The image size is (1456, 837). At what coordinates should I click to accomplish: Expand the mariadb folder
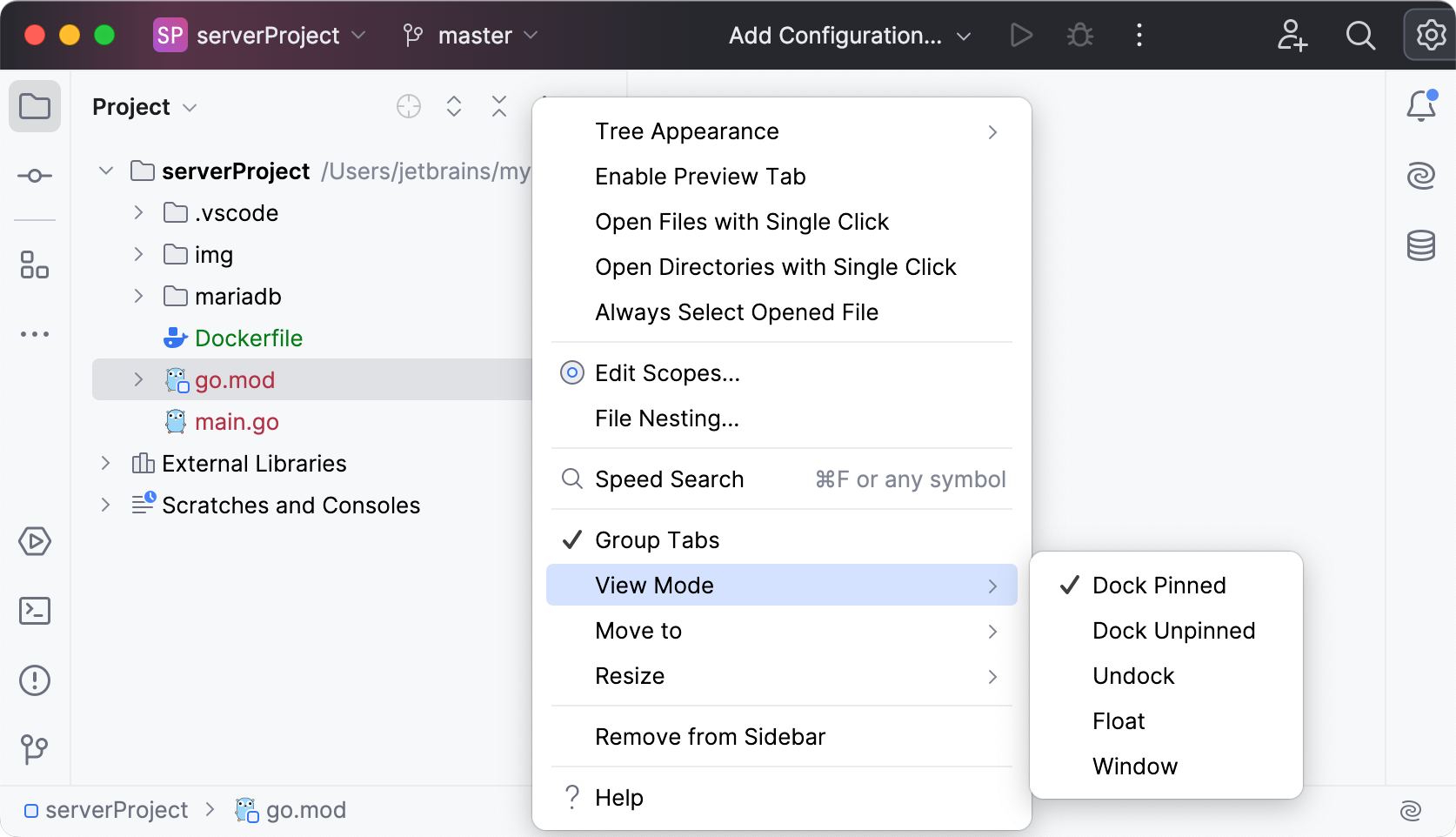coord(137,296)
